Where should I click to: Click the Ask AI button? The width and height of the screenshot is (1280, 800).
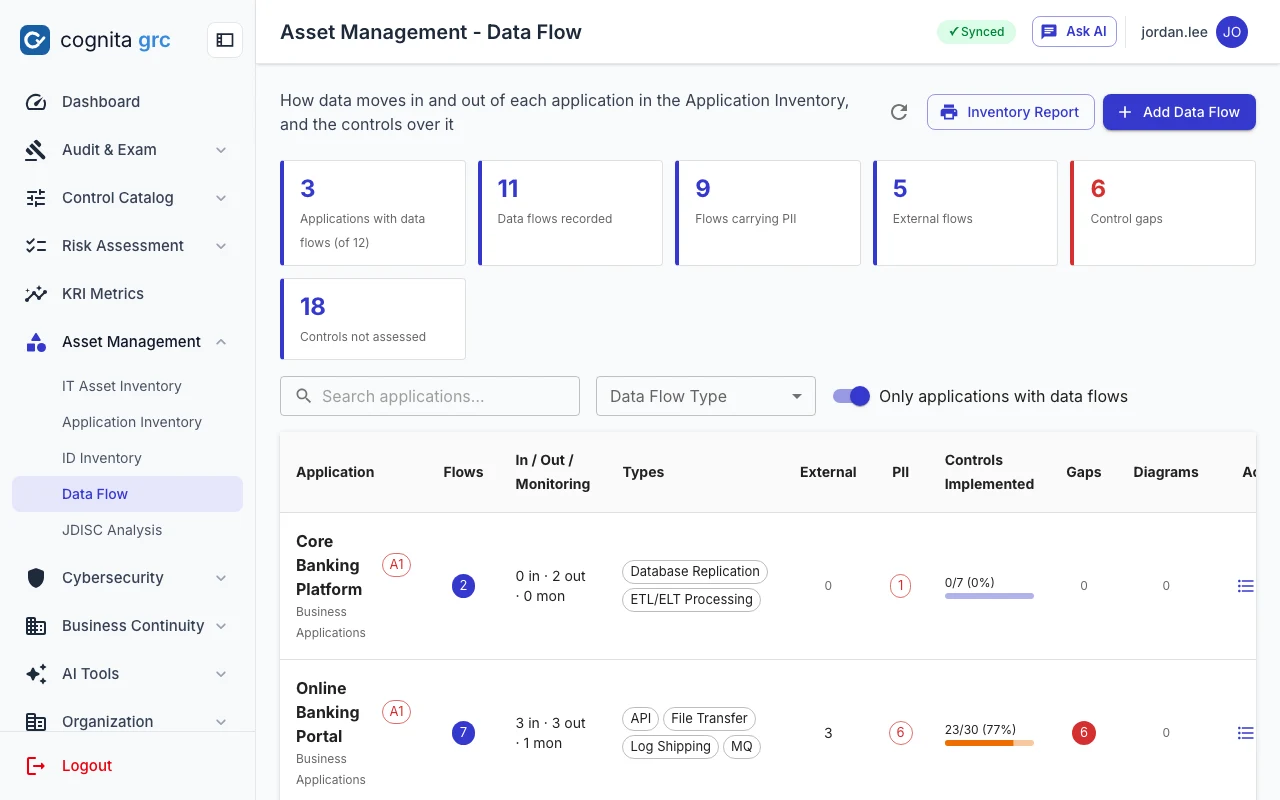(x=1074, y=32)
